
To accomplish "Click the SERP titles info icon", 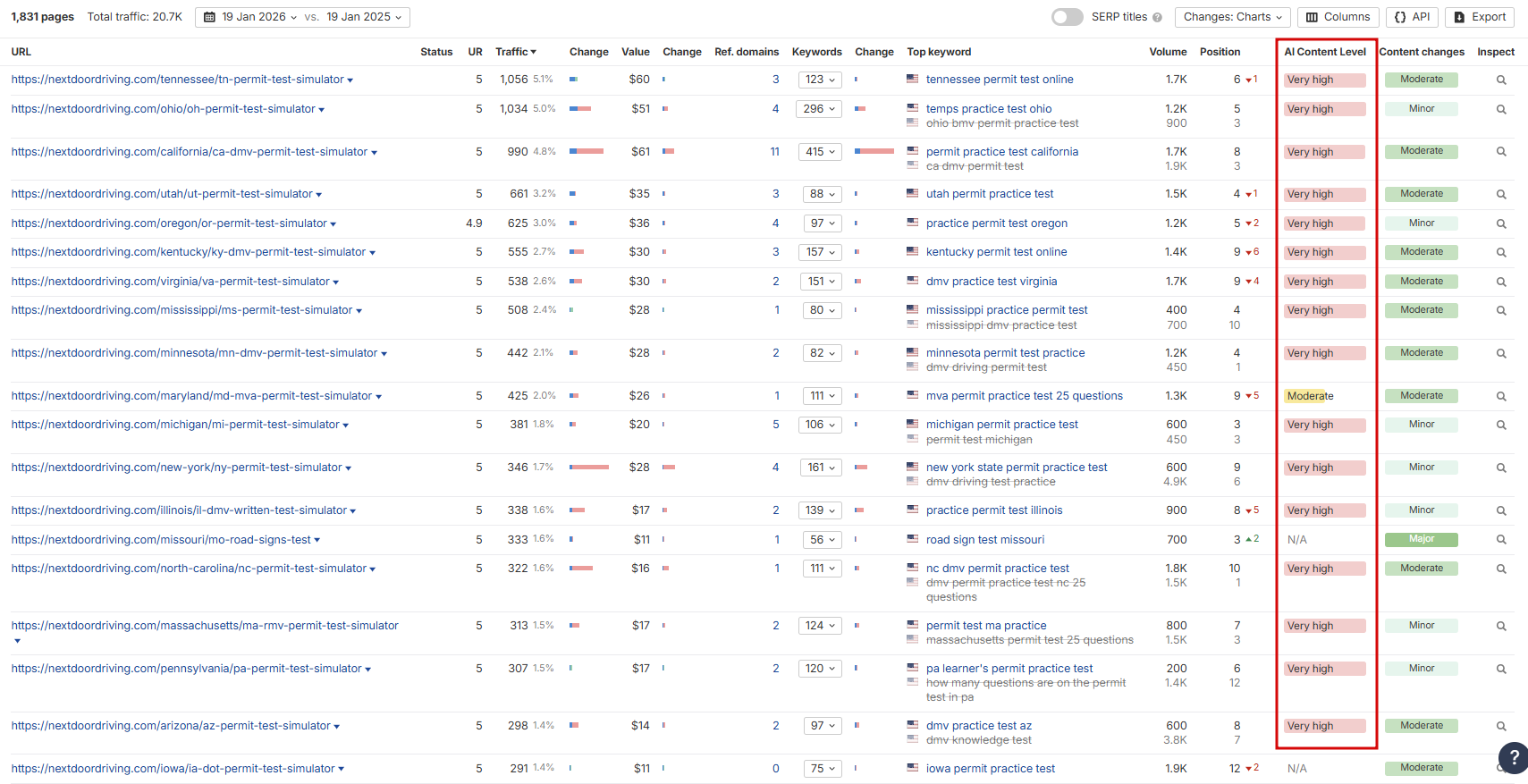I will pos(1157,17).
